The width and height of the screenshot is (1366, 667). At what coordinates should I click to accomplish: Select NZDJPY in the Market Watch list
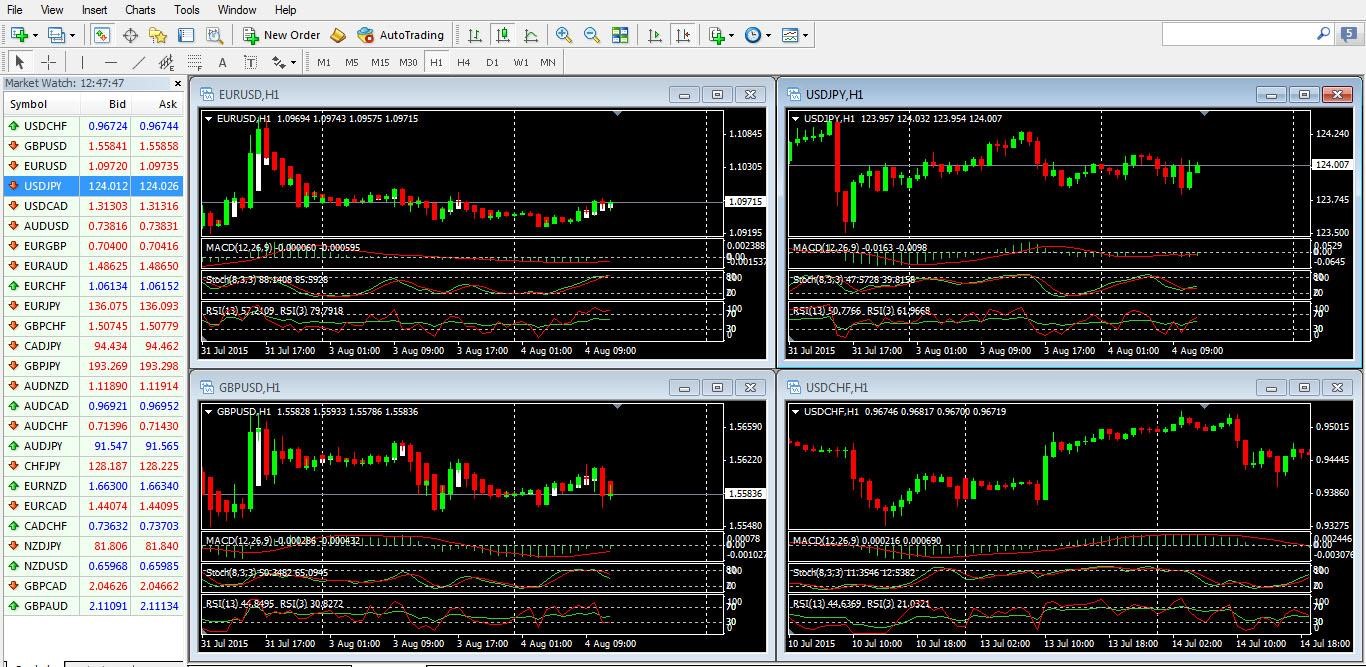point(40,546)
